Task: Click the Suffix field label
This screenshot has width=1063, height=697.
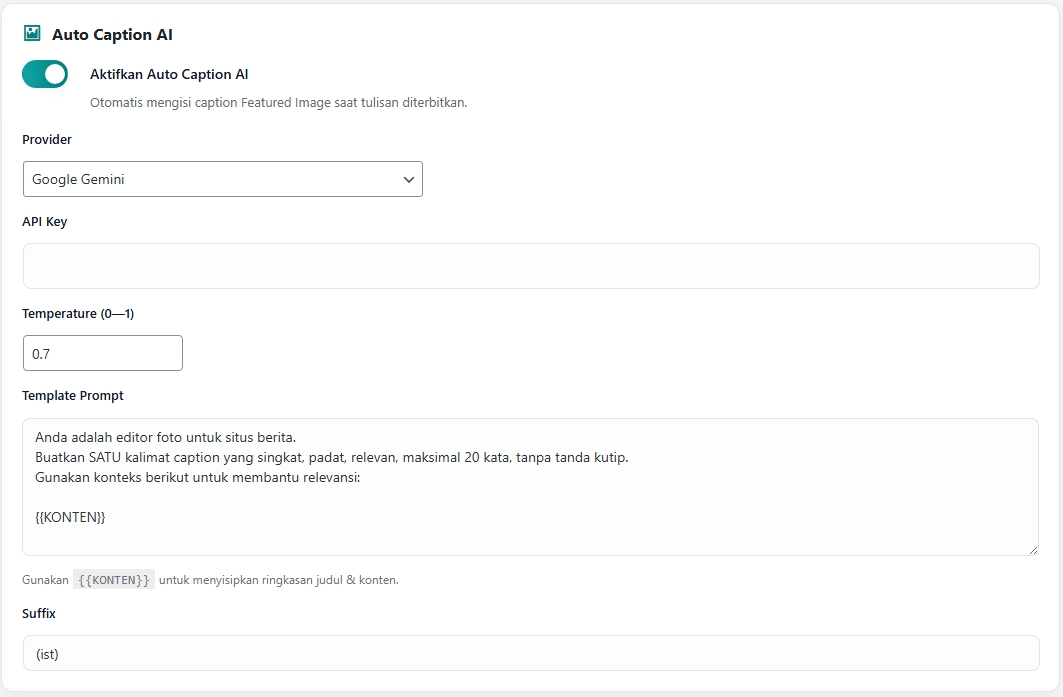Action: (39, 613)
